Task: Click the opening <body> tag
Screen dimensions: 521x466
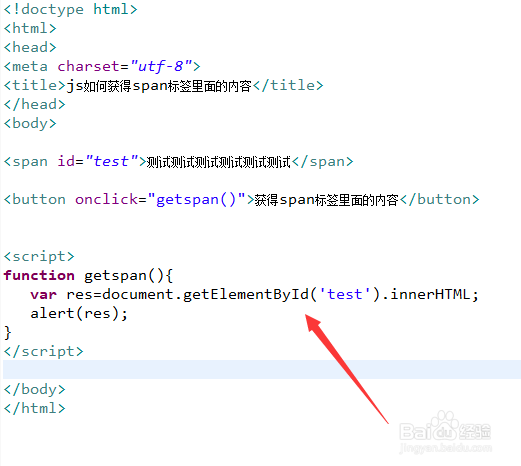Action: (30, 124)
